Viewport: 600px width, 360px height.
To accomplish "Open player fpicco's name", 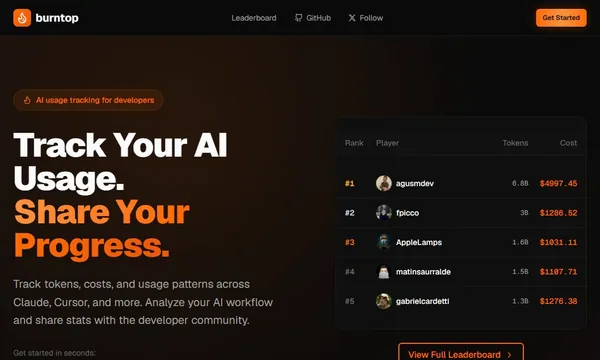I will pos(408,213).
